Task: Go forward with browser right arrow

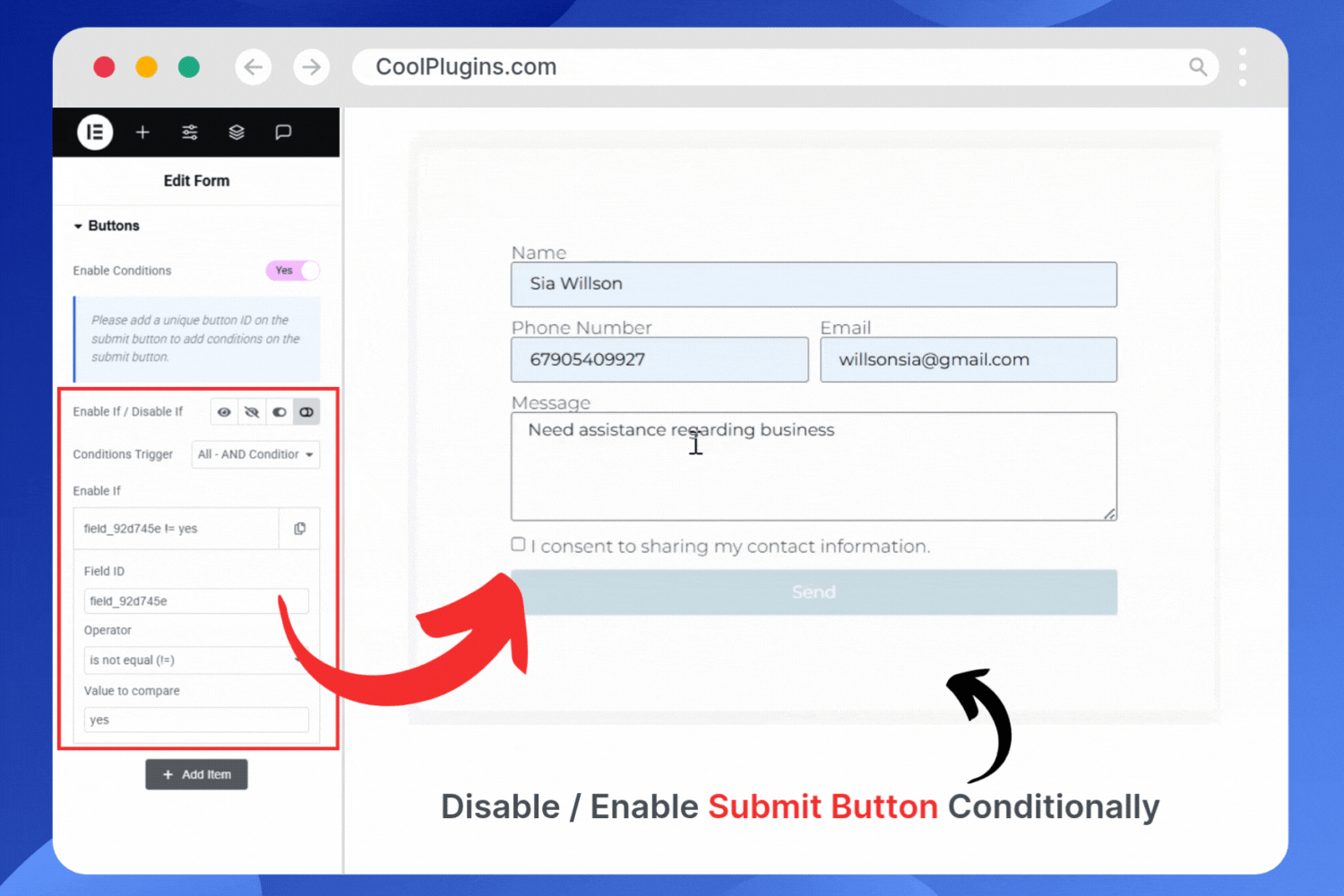Action: click(x=312, y=67)
